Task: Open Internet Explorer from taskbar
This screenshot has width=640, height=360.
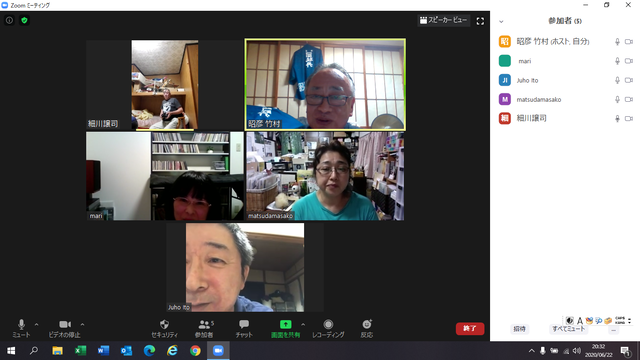Action: [172, 351]
